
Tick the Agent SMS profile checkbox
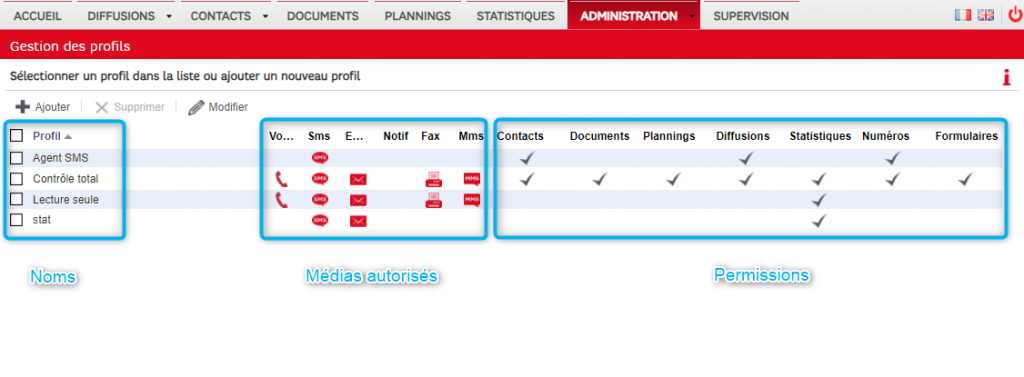[x=17, y=157]
